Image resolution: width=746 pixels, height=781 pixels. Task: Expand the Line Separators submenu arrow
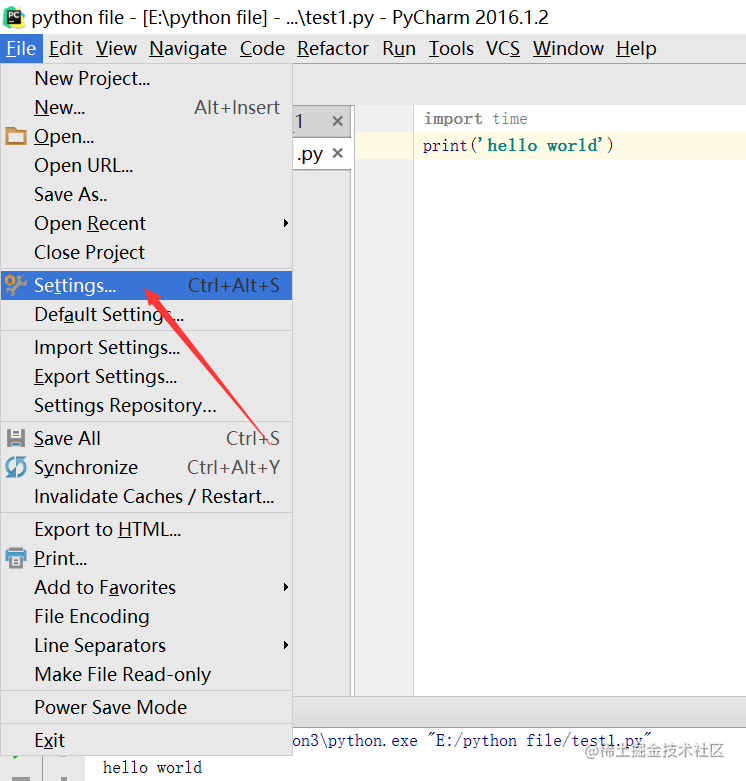point(285,645)
